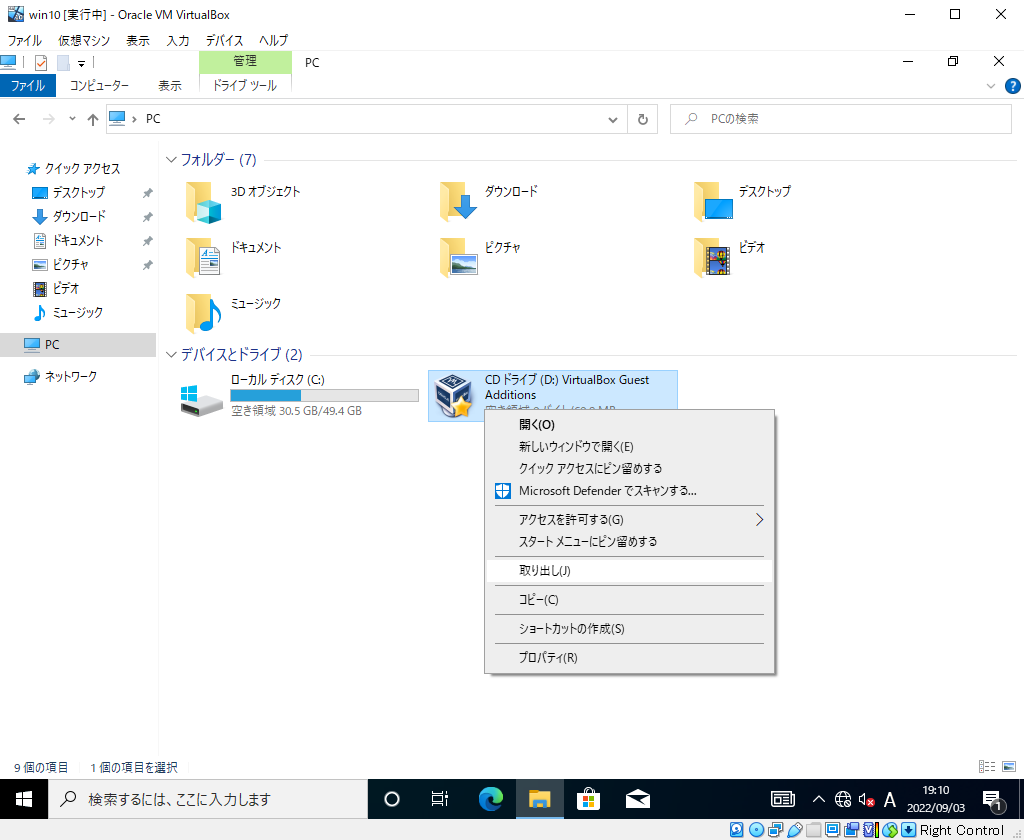The image size is (1024, 840).
Task: Refresh the PC address location
Action: tap(643, 119)
